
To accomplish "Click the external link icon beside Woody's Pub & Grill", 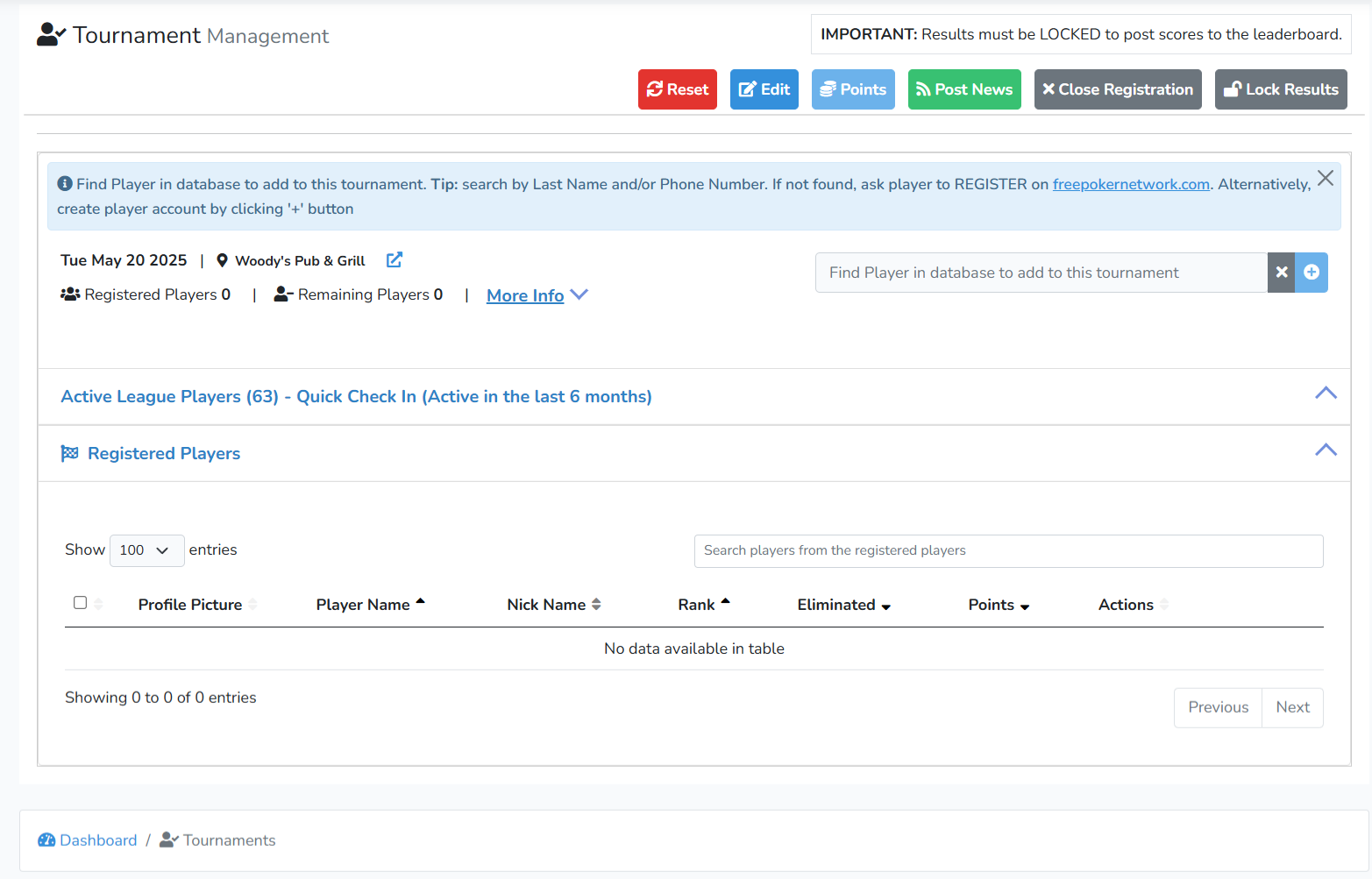I will click(x=395, y=260).
